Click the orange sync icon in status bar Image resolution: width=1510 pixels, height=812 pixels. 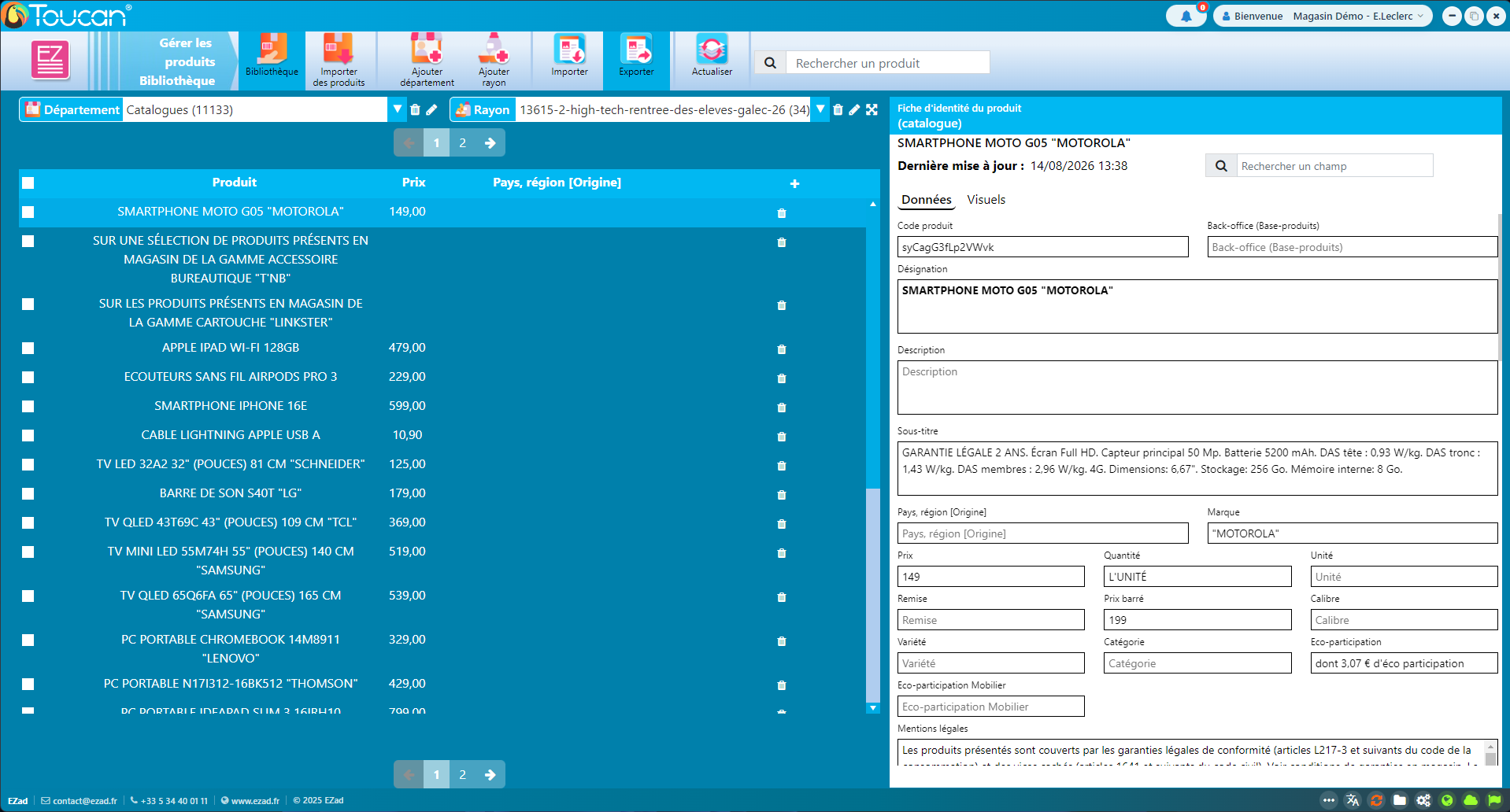(1376, 800)
